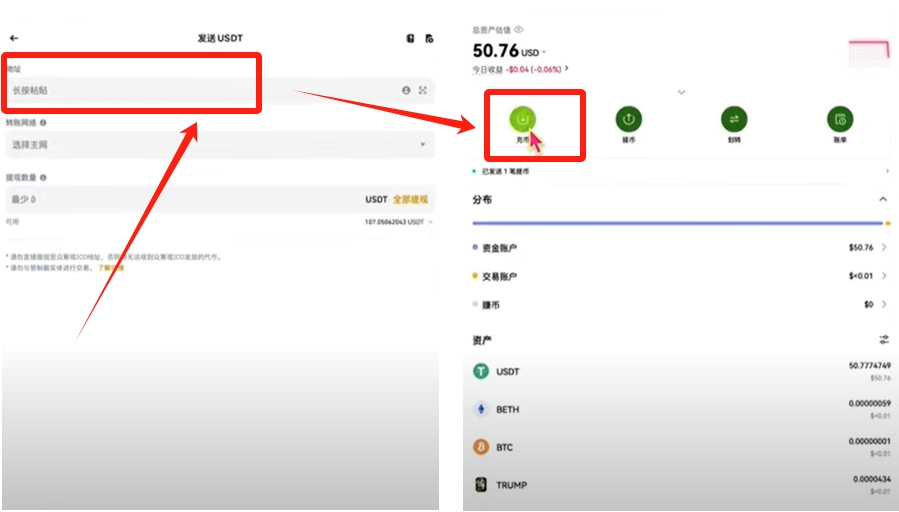Click the 0.0000434 TRUMP balance value
The height and width of the screenshot is (512, 899).
pyautogui.click(x=871, y=479)
